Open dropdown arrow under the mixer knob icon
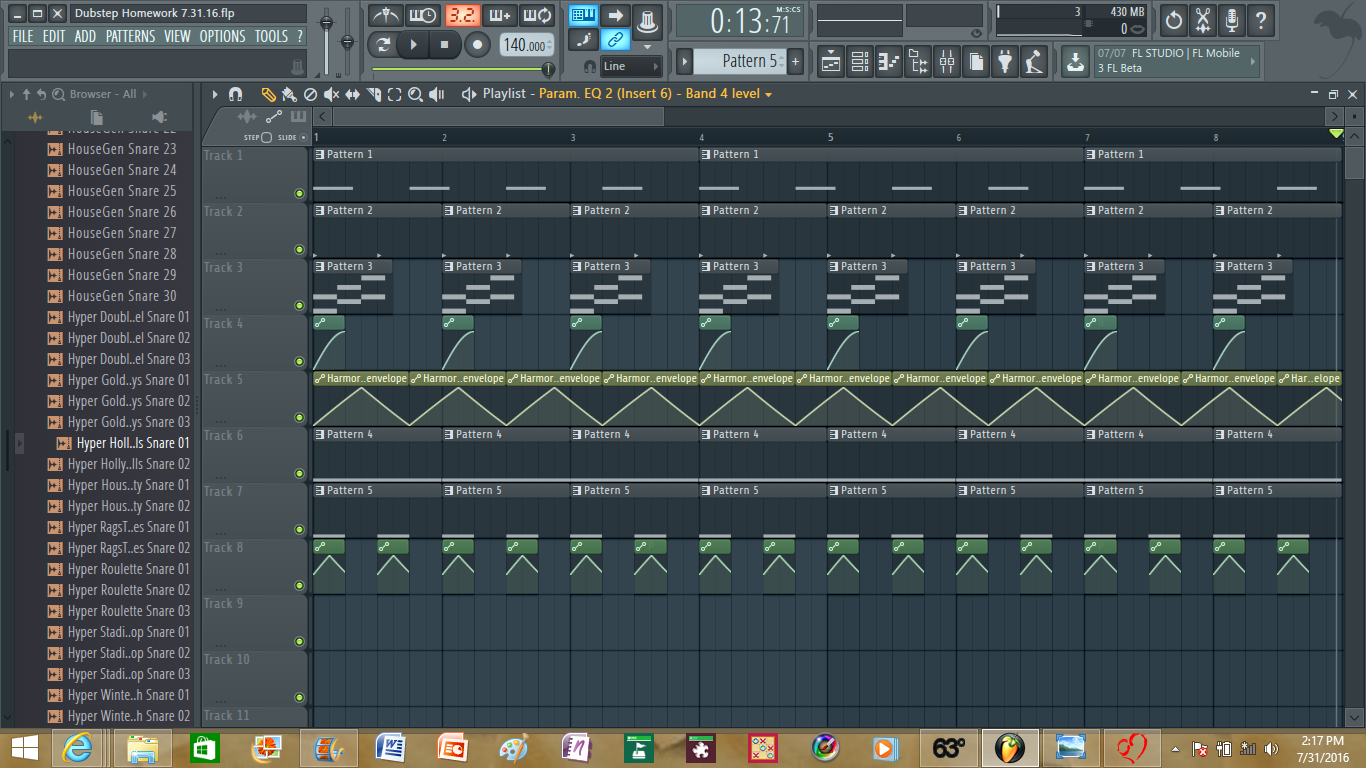Image resolution: width=1366 pixels, height=768 pixels. click(x=648, y=47)
